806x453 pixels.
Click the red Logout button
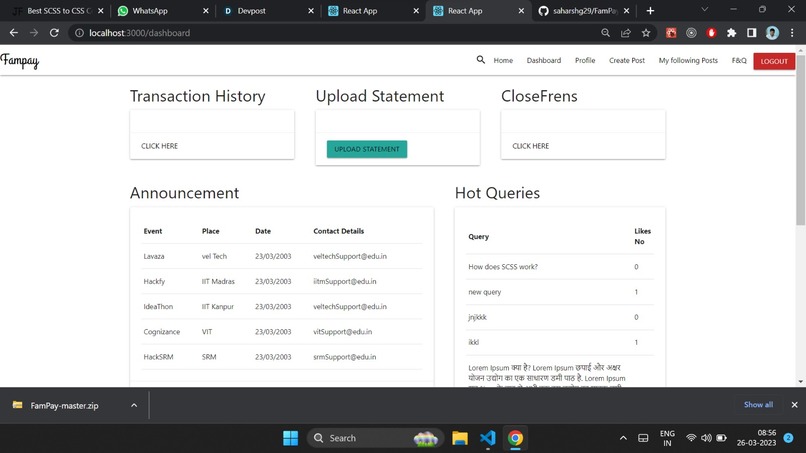click(x=774, y=61)
